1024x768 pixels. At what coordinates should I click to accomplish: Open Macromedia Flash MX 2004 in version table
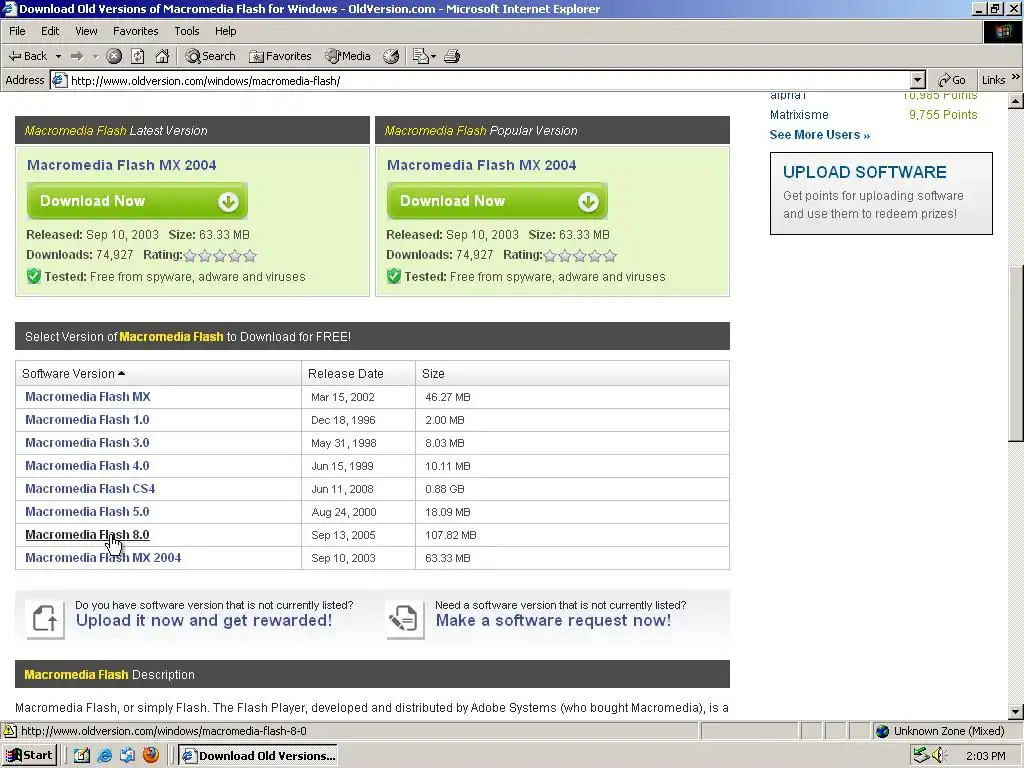click(103, 558)
